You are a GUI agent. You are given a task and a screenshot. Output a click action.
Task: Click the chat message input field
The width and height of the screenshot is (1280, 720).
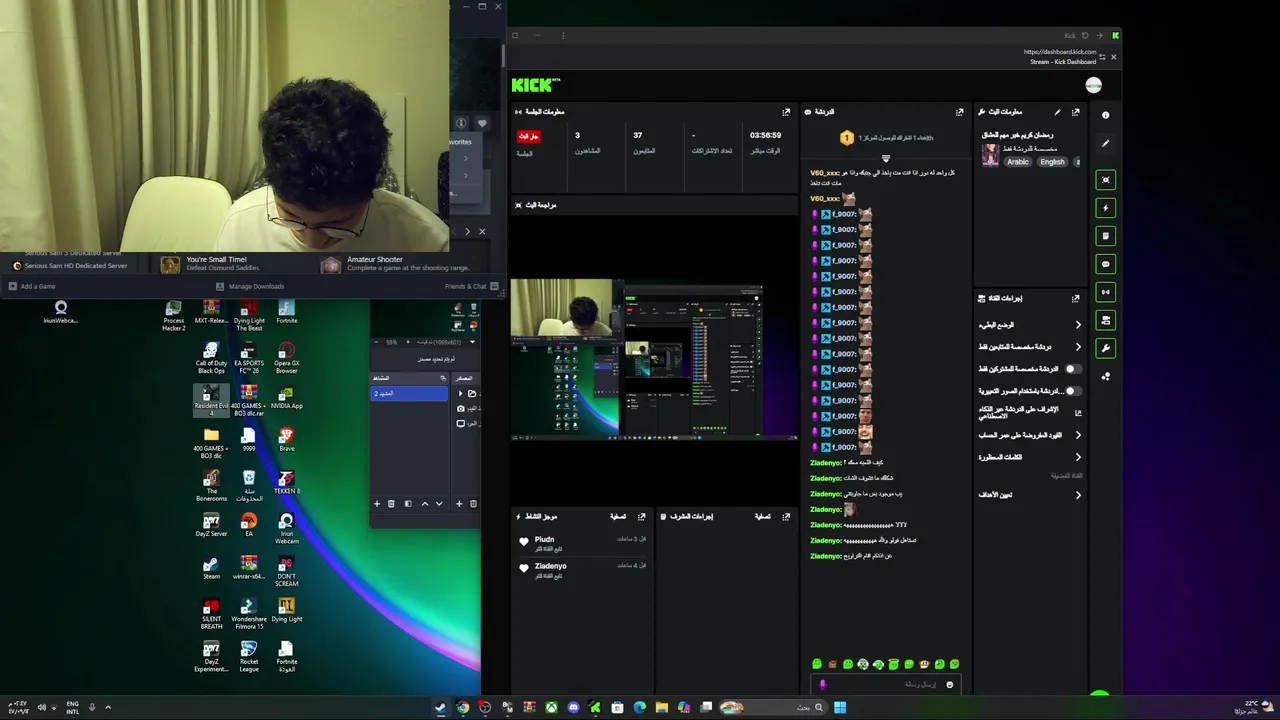885,685
